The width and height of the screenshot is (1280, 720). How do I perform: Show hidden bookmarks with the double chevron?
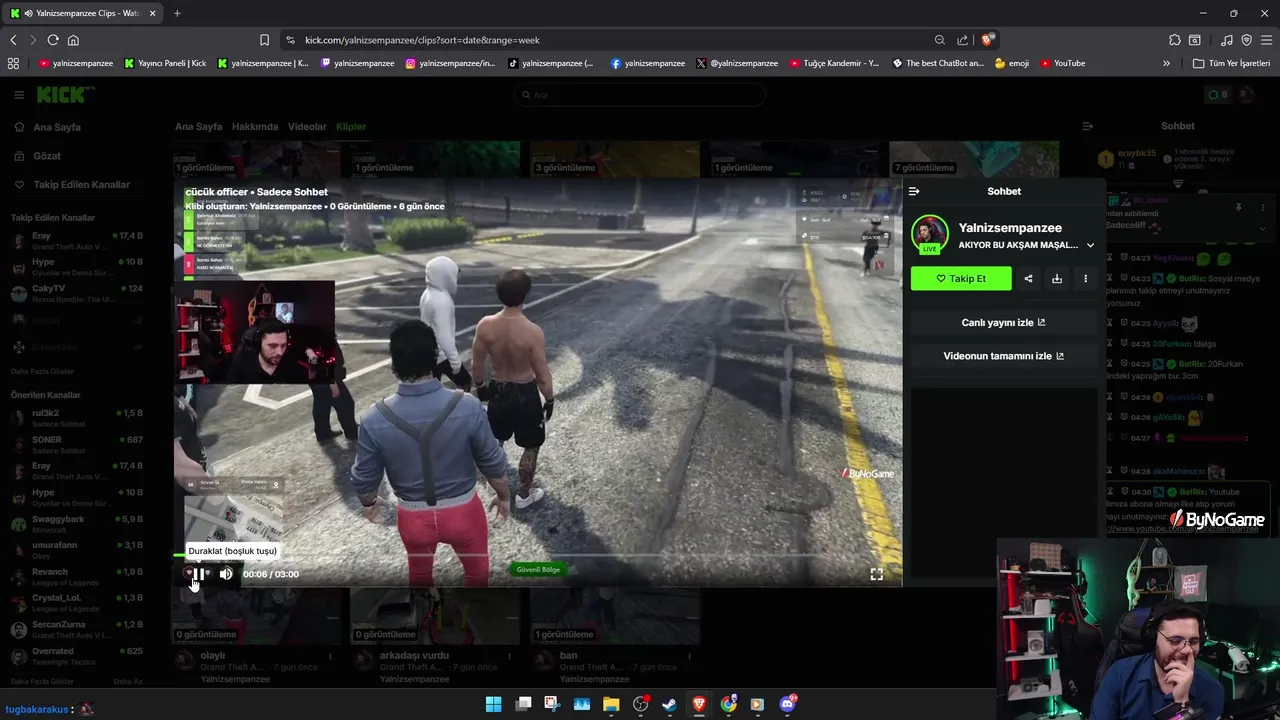(x=1166, y=63)
